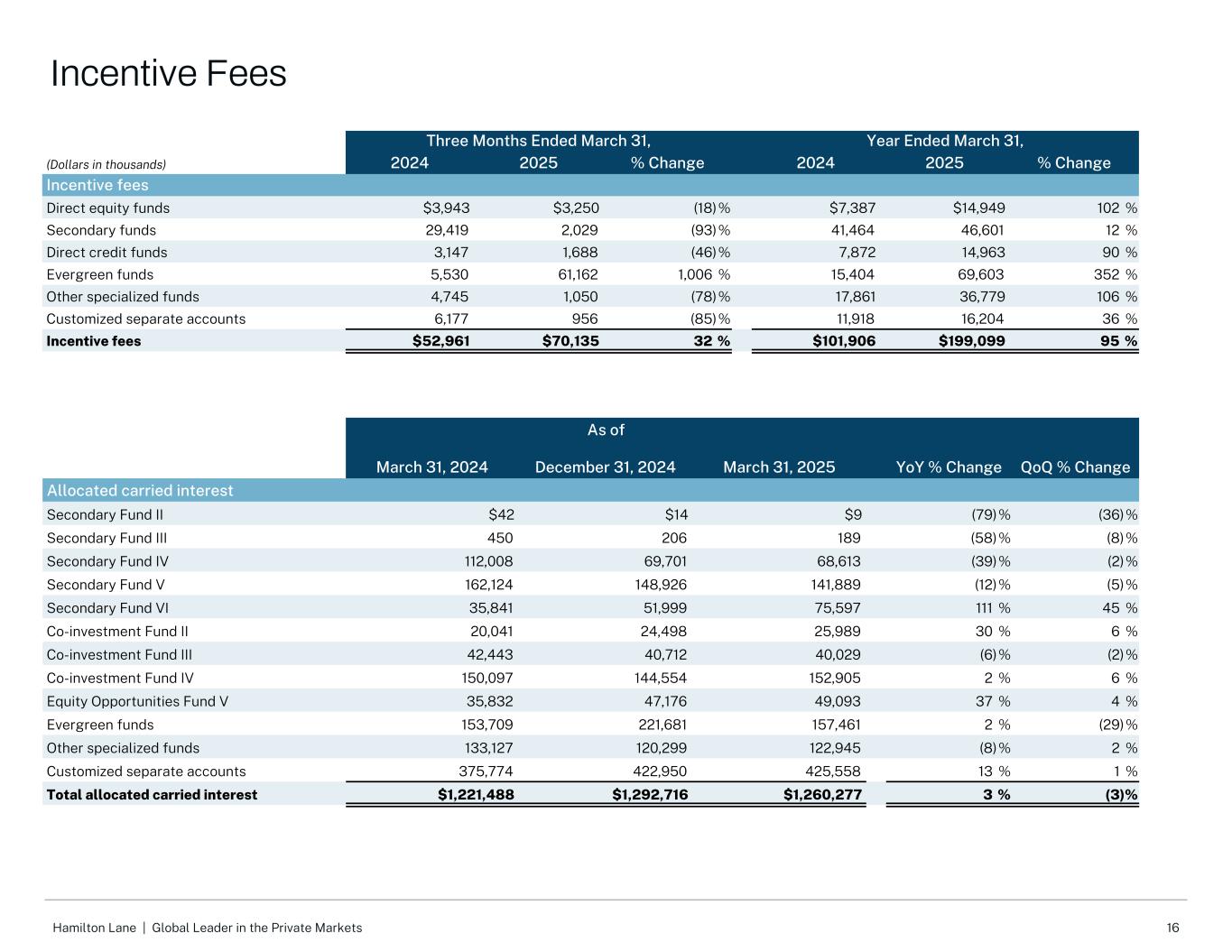Select the 'Secondary Fund VI' row label
The height and width of the screenshot is (952, 1232).
tap(107, 608)
